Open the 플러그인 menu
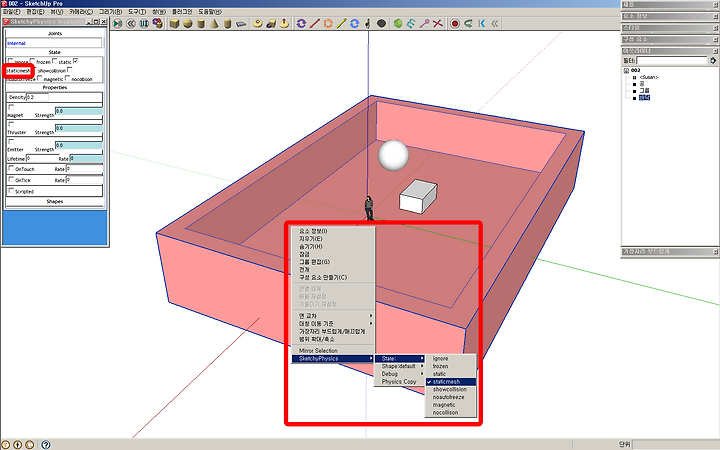 coord(182,11)
